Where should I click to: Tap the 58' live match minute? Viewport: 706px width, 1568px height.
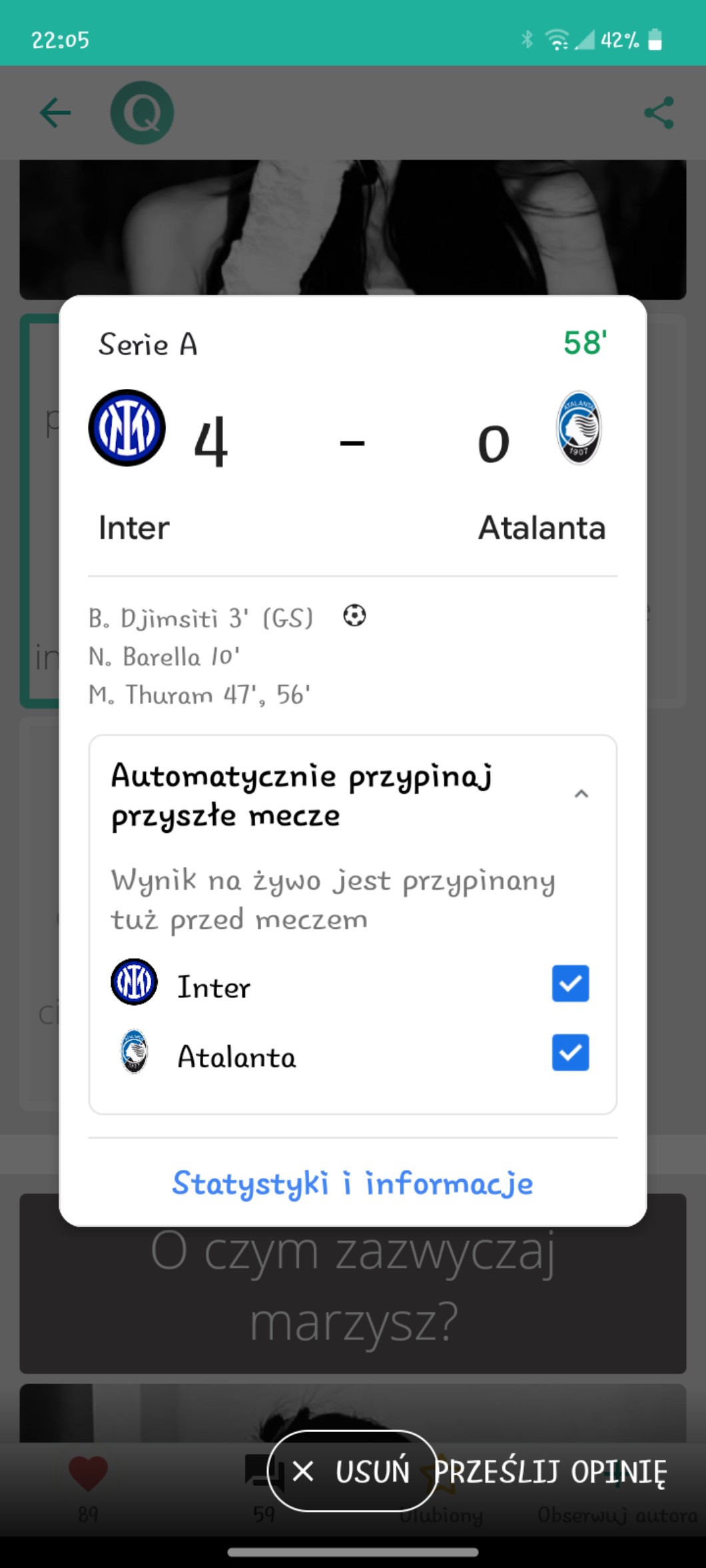click(x=585, y=344)
